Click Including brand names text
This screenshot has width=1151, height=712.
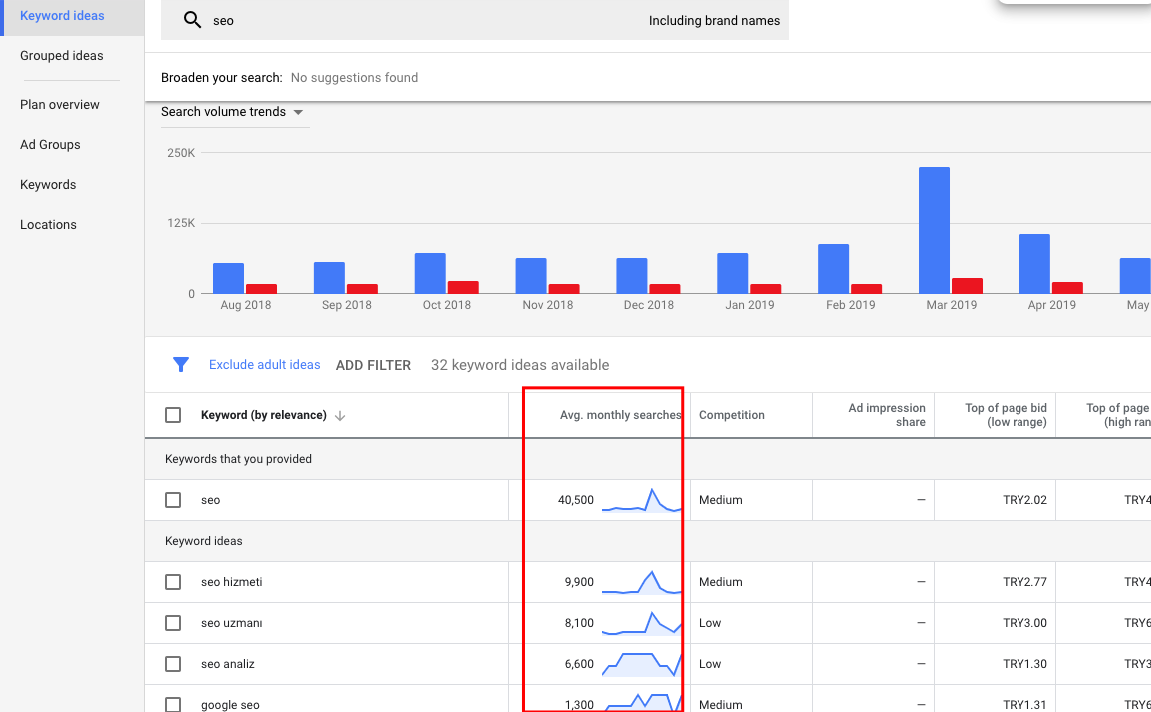[x=714, y=21]
